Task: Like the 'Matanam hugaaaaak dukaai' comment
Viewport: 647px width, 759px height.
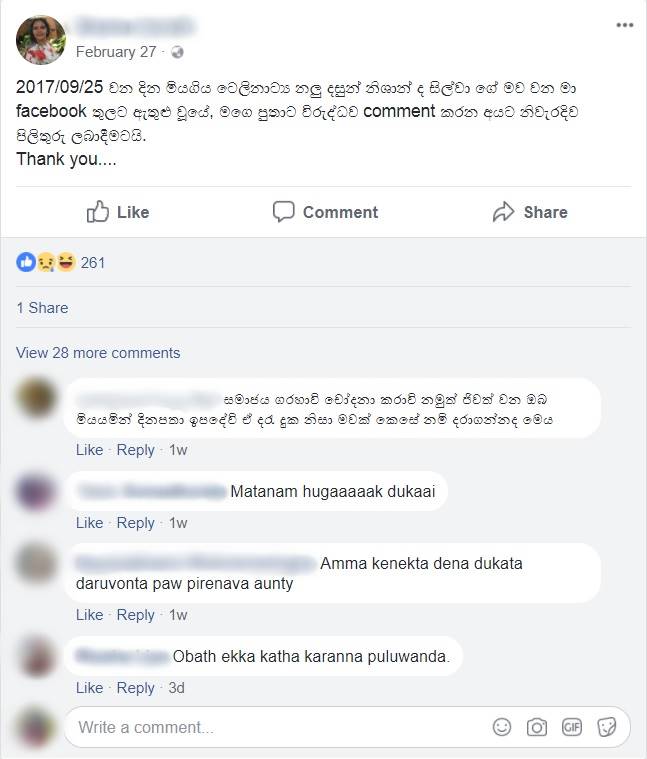Action: 90,523
